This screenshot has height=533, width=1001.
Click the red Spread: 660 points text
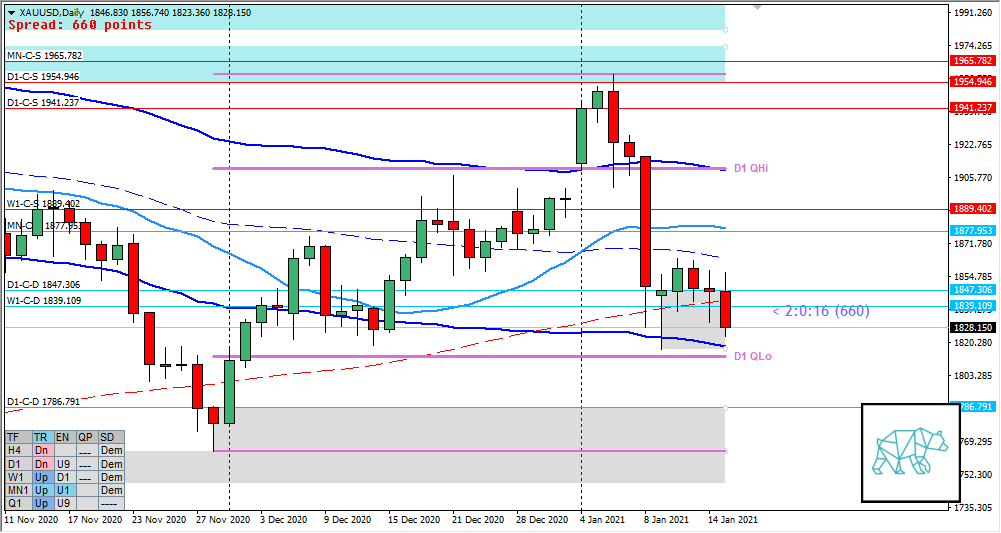[x=79, y=25]
